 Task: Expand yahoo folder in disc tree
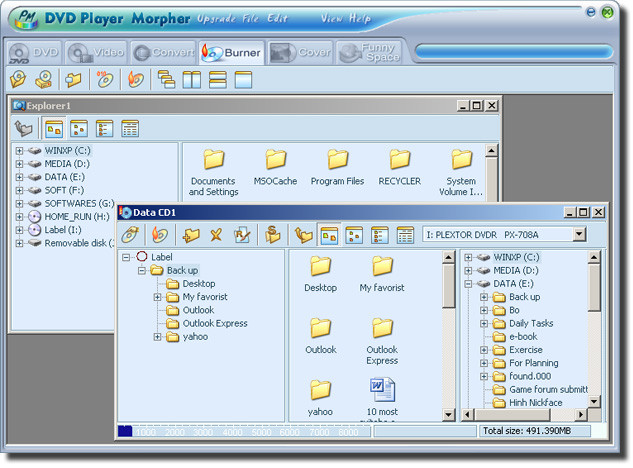[157, 337]
